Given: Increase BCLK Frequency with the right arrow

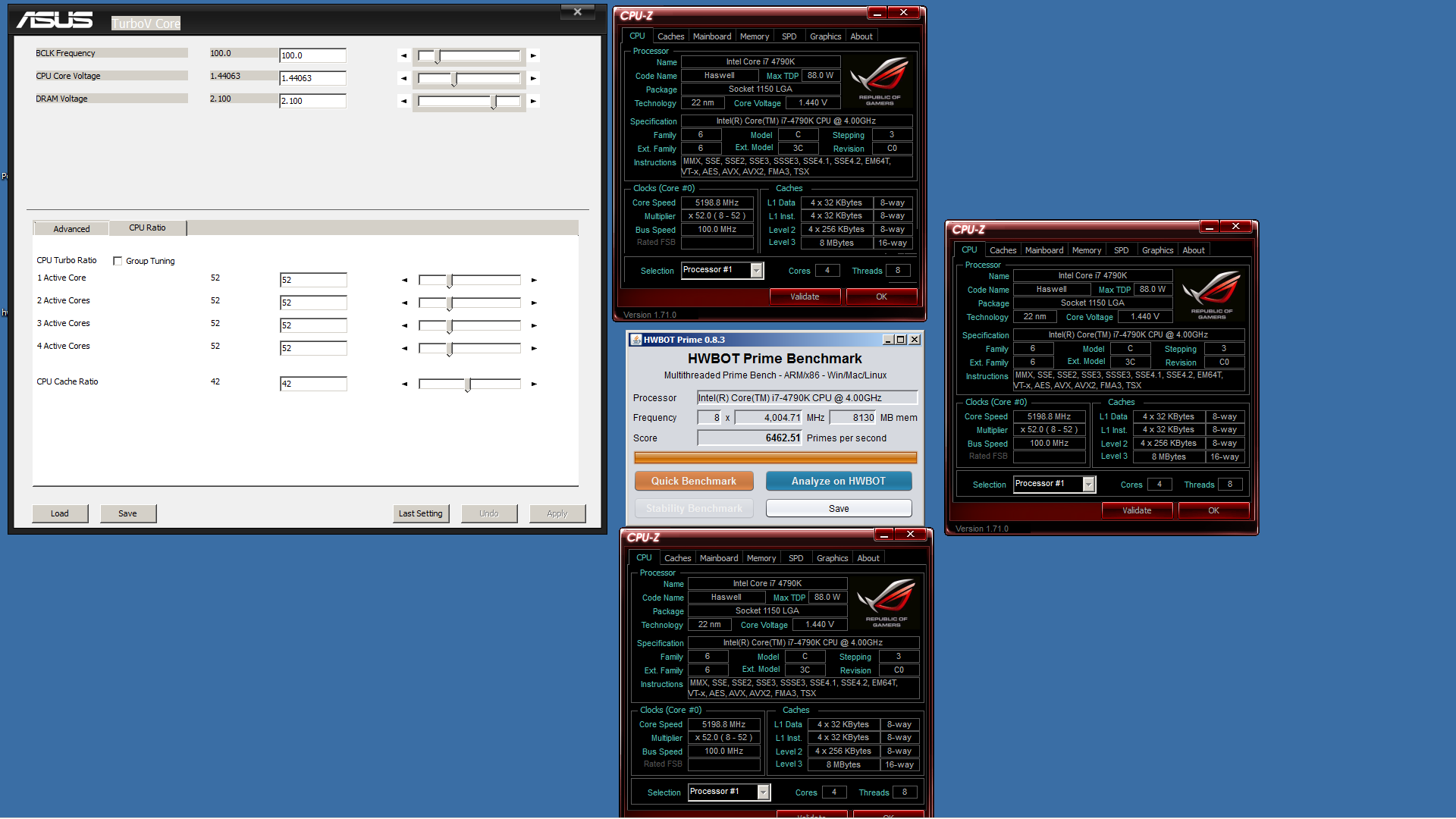Looking at the screenshot, I should (x=534, y=55).
